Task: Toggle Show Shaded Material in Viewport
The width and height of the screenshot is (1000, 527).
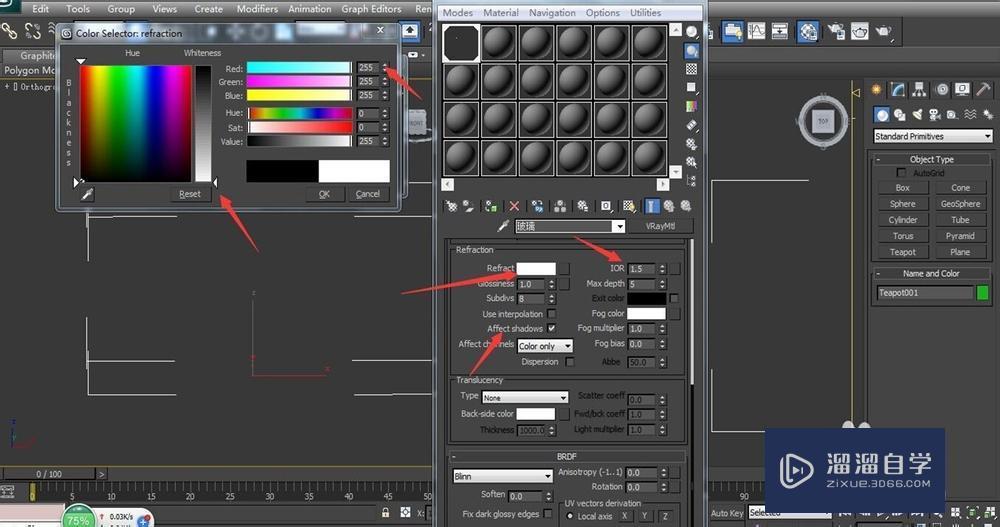Action: click(x=629, y=206)
